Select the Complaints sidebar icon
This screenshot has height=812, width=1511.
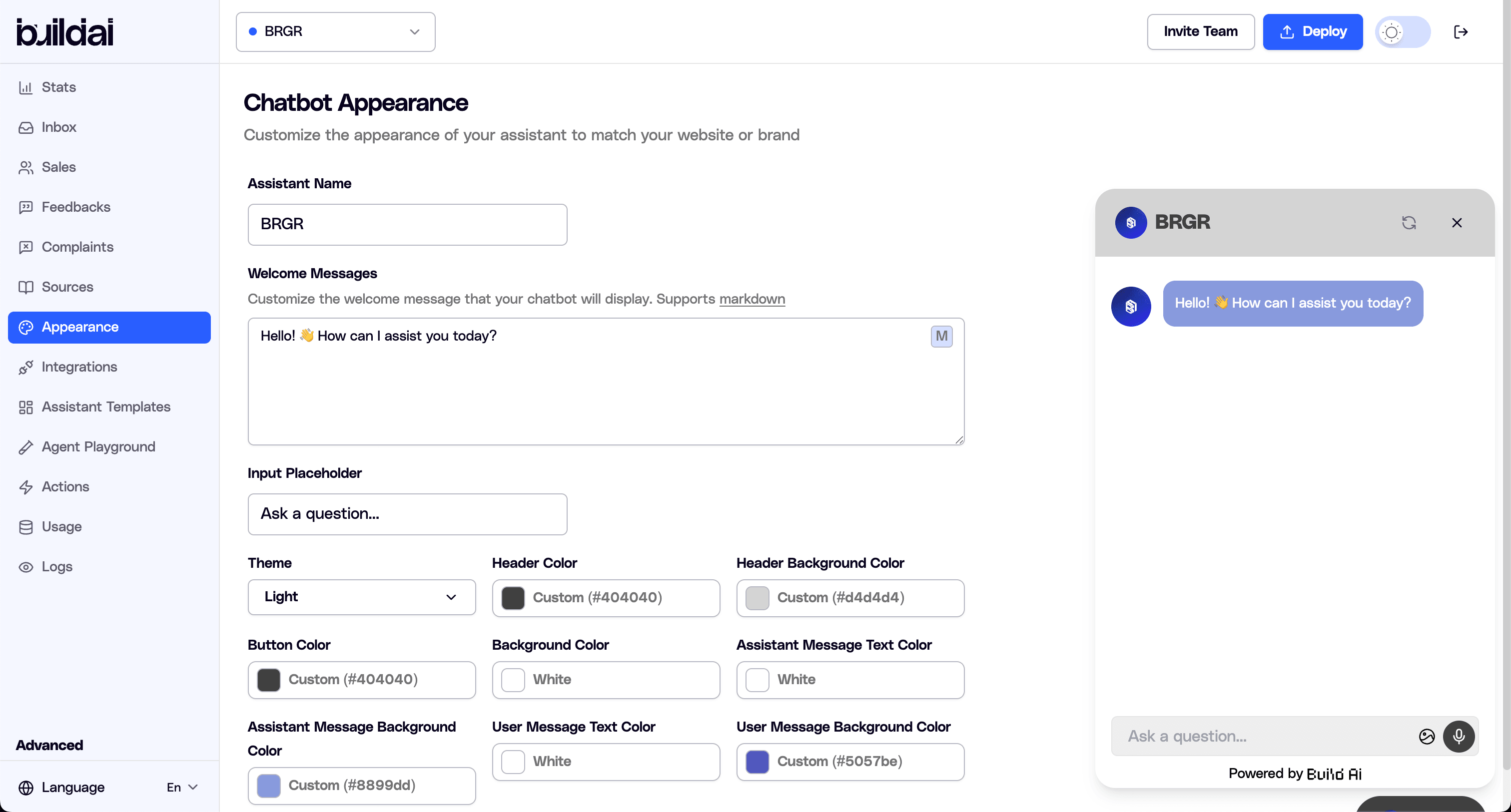click(x=26, y=247)
